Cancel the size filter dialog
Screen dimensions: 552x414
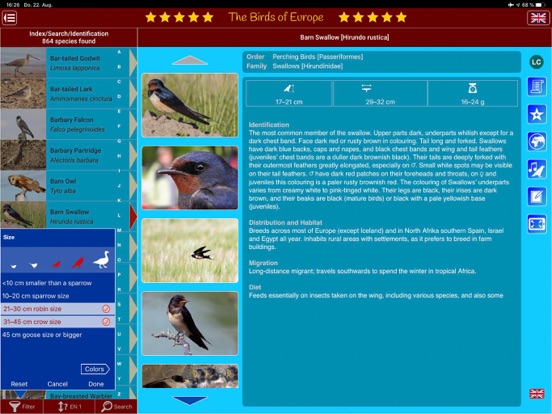point(57,384)
